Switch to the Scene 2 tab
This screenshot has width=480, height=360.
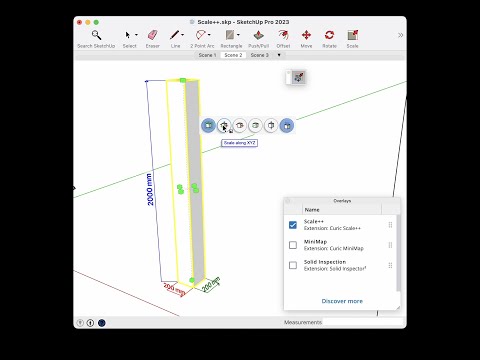233,55
